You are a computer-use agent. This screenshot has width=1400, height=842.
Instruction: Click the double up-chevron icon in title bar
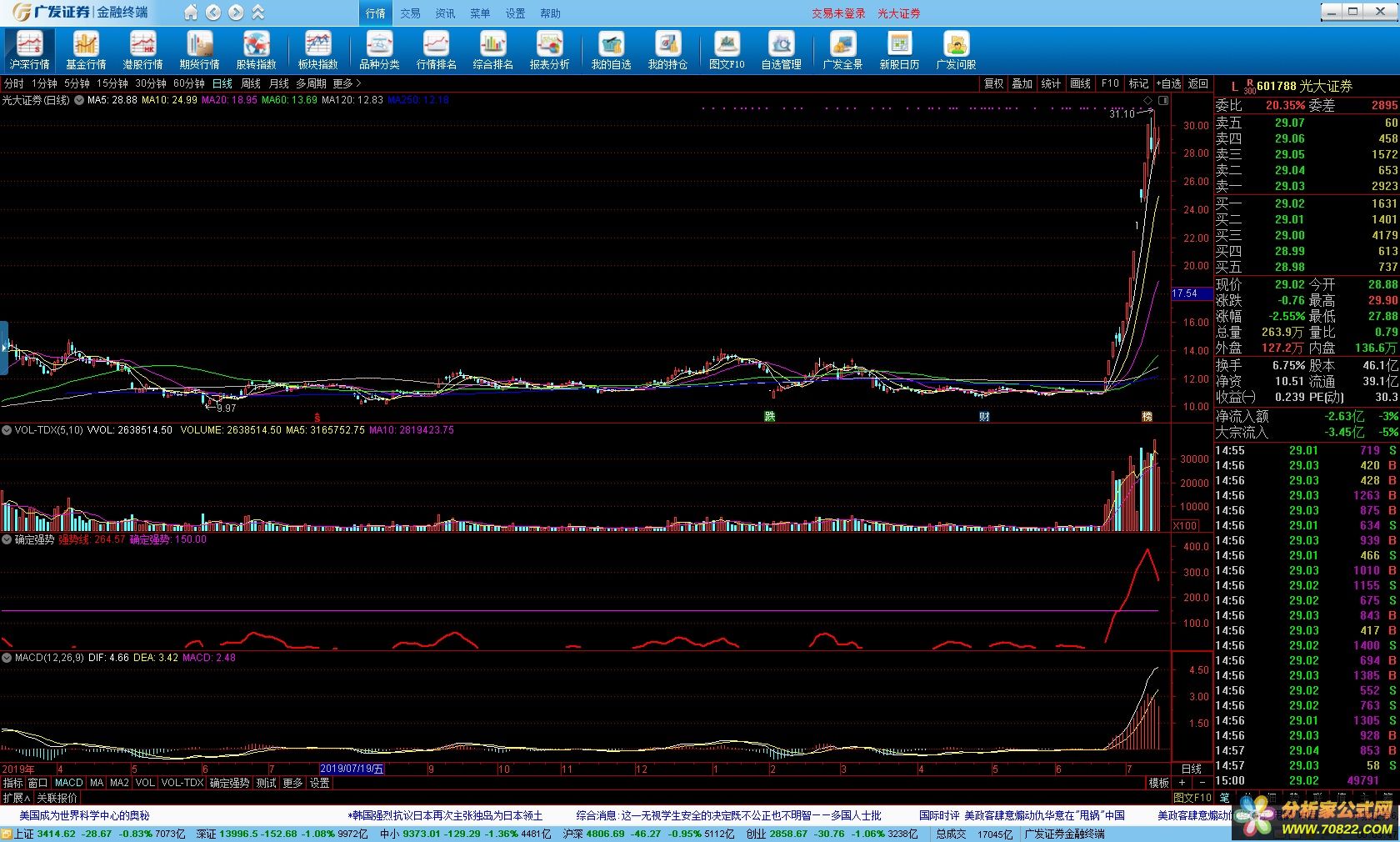[x=258, y=13]
